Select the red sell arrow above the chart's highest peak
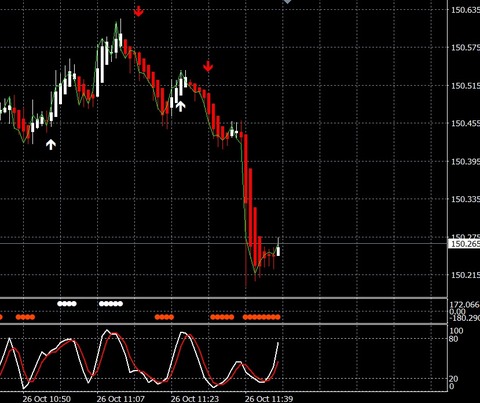The width and height of the screenshot is (480, 403). pyautogui.click(x=138, y=11)
